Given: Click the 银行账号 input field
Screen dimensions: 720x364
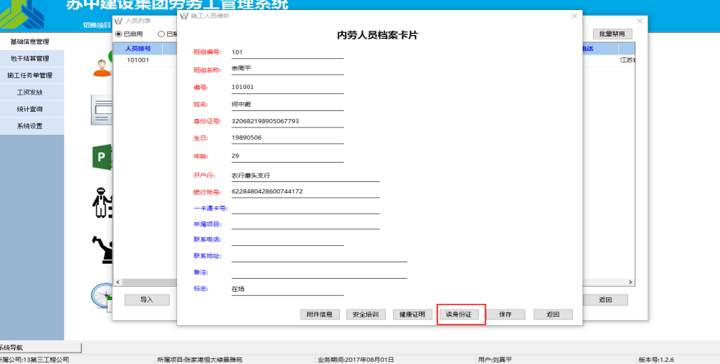Looking at the screenshot, I should point(305,192).
